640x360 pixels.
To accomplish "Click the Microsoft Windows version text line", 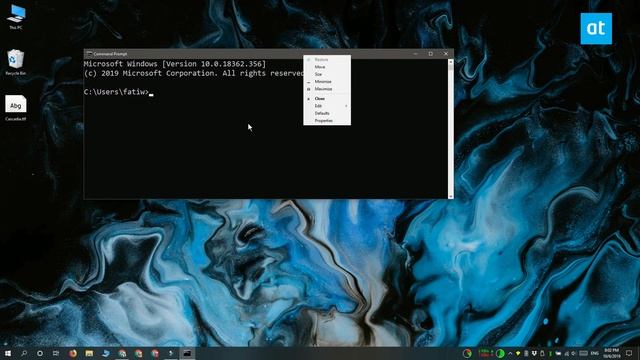I will point(175,64).
